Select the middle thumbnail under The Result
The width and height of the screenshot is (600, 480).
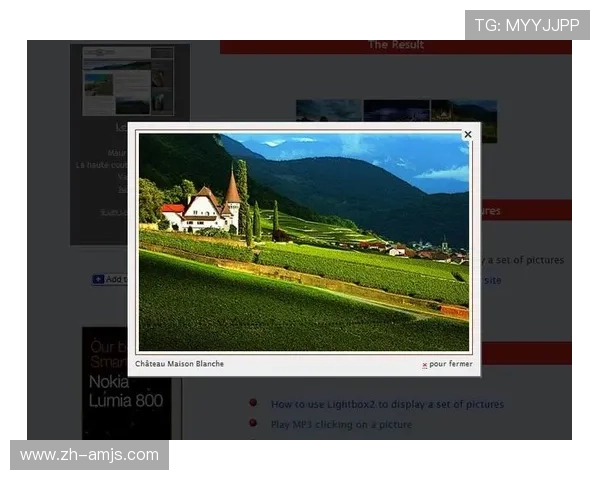tap(396, 110)
